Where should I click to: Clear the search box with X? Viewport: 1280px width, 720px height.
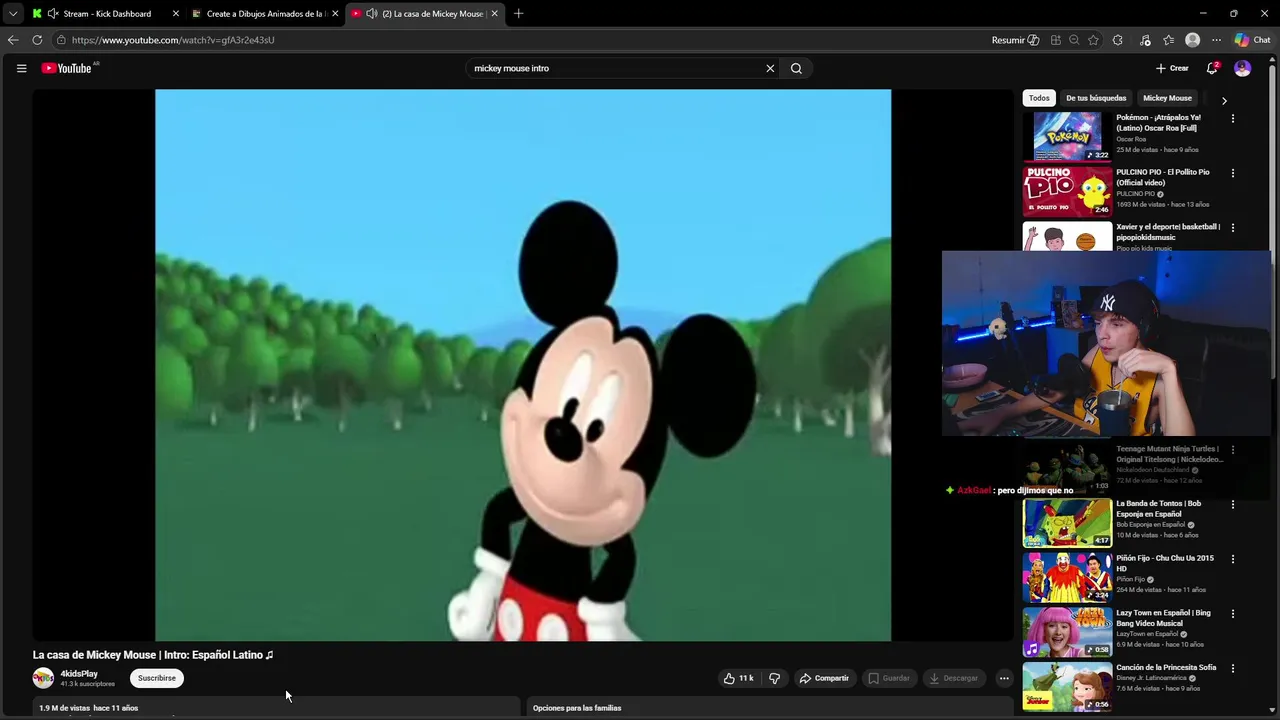pyautogui.click(x=770, y=68)
